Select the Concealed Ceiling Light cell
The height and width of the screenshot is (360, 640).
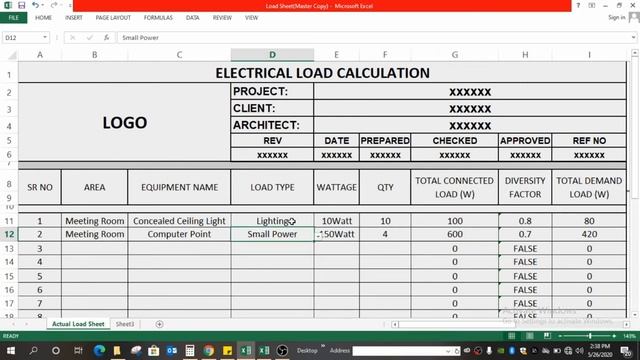[179, 221]
